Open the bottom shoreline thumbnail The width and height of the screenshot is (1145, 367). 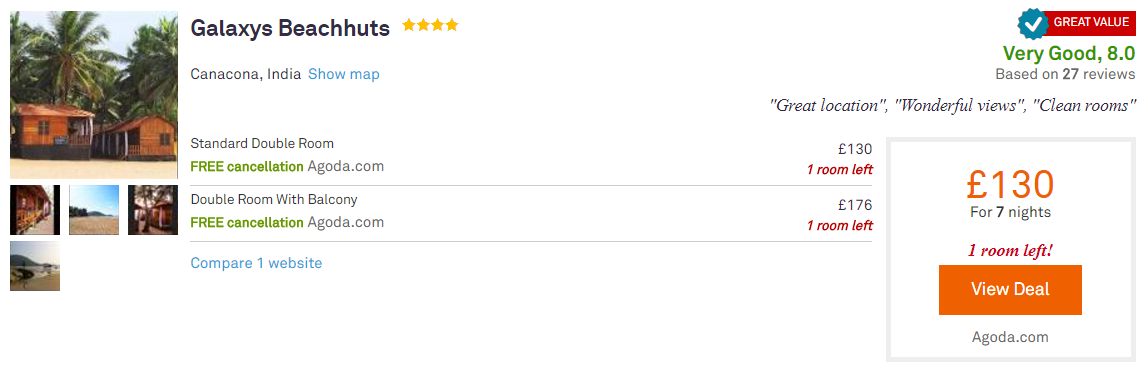pos(34,266)
